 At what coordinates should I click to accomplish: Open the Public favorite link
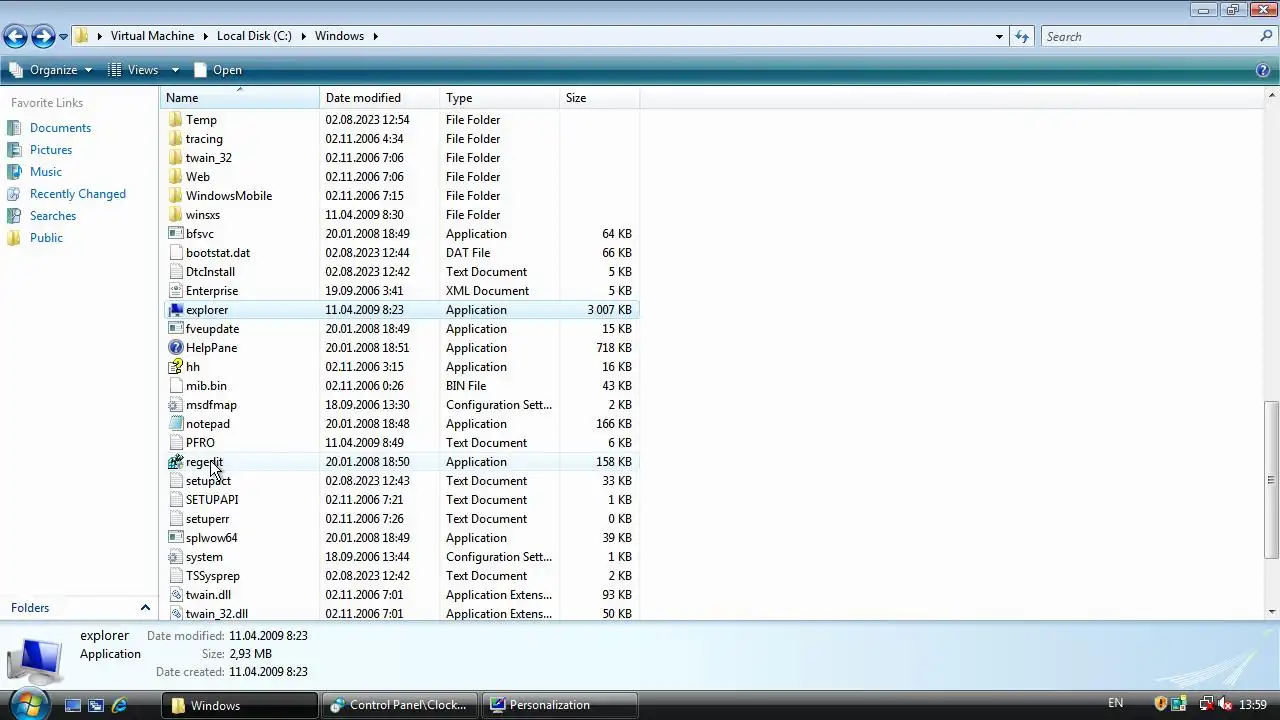46,238
